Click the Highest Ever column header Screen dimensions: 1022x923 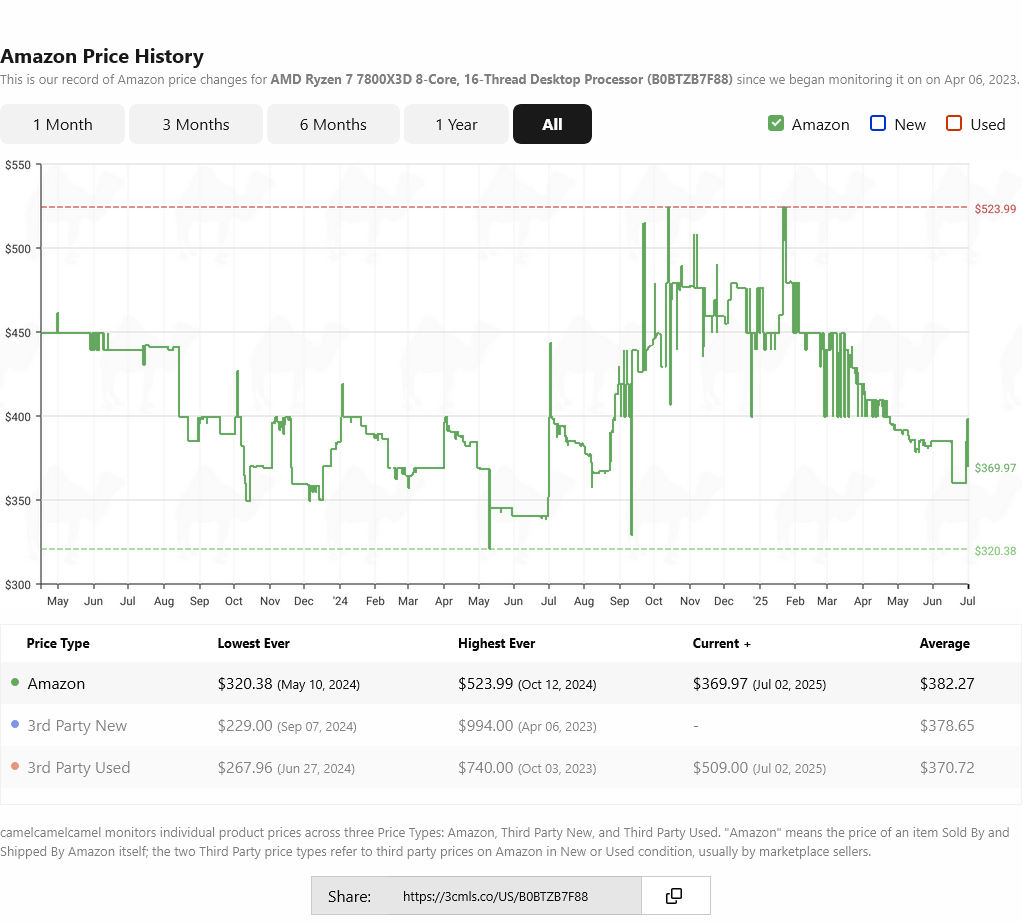(x=497, y=643)
